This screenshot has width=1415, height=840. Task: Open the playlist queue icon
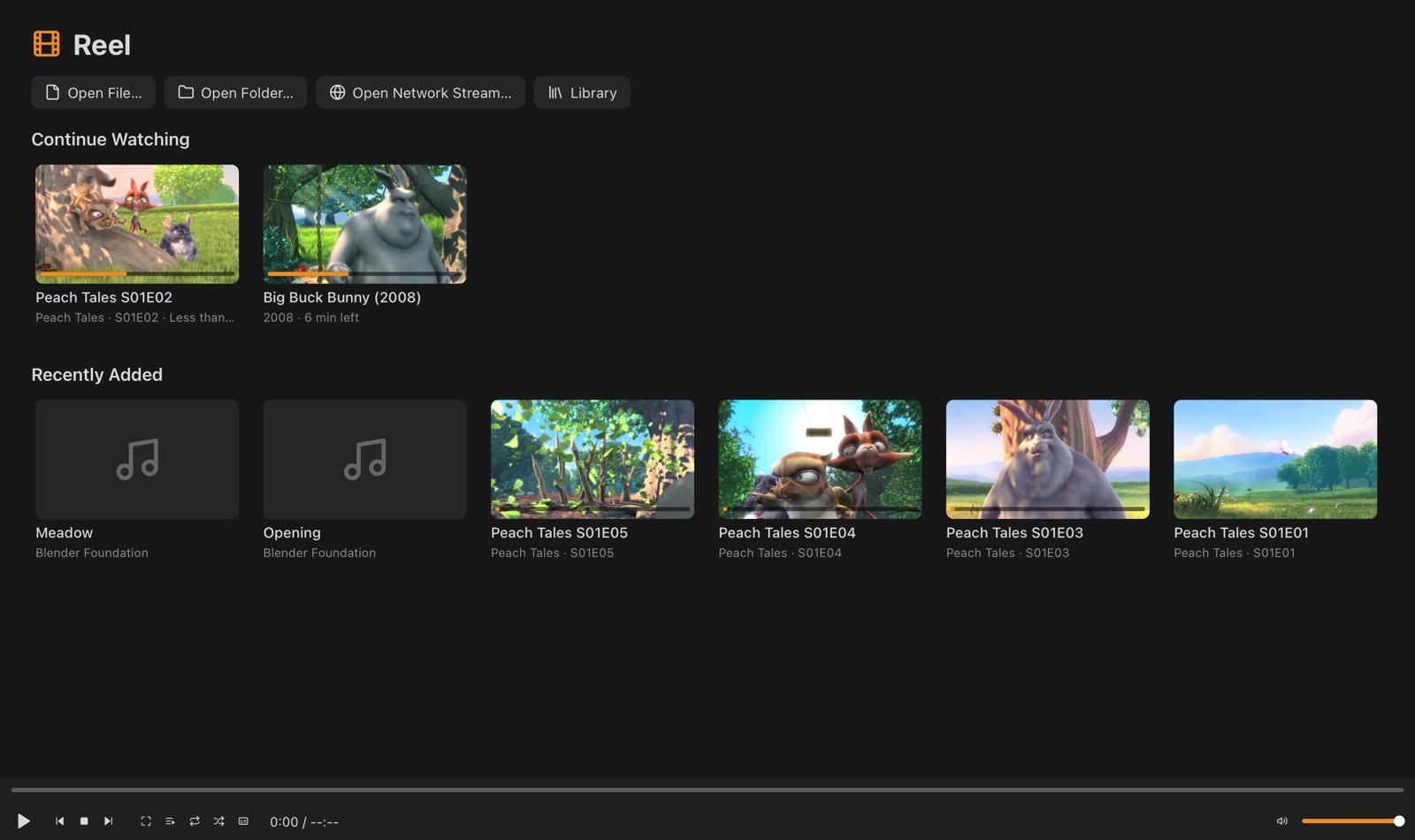pyautogui.click(x=170, y=821)
